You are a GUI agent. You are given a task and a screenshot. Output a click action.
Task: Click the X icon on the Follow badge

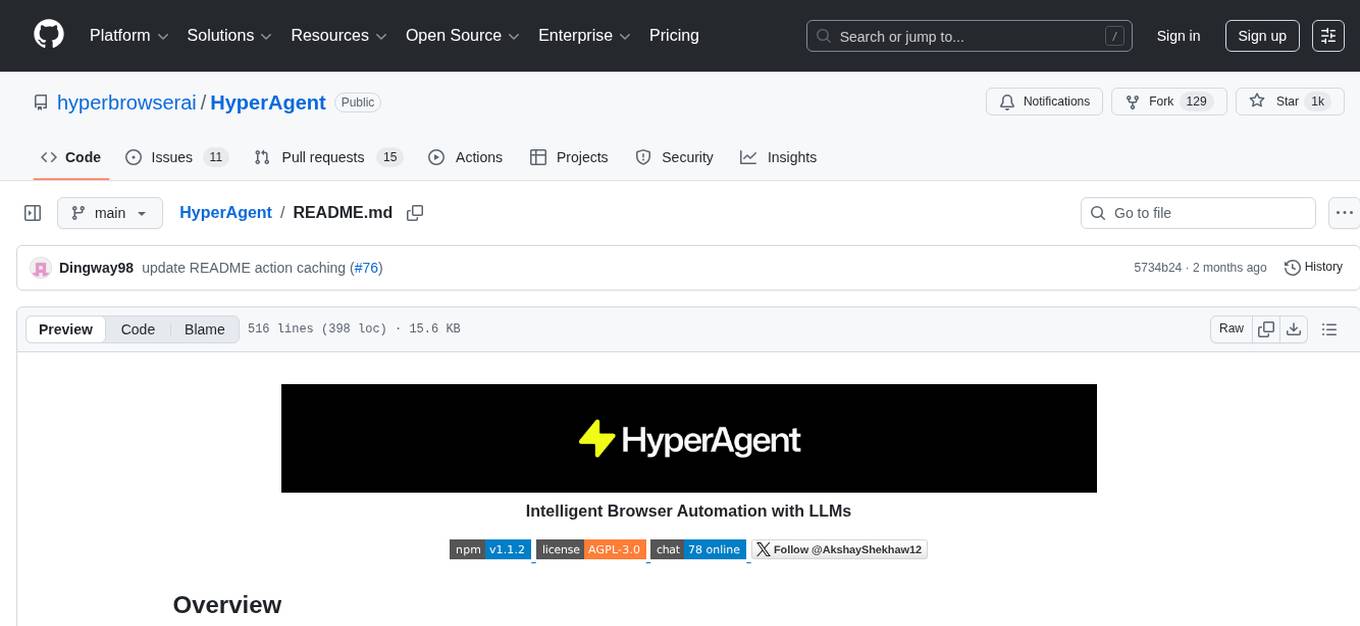point(763,548)
